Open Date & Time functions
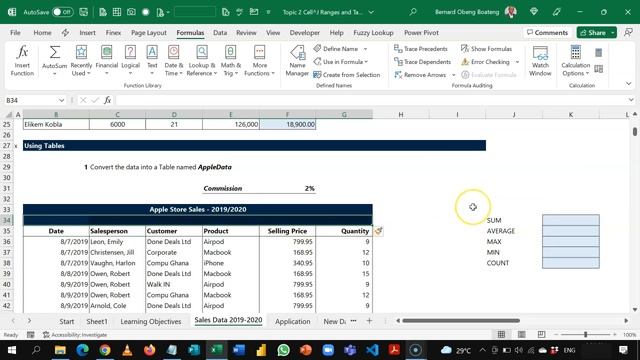This screenshot has height=360, width=640. tap(173, 61)
